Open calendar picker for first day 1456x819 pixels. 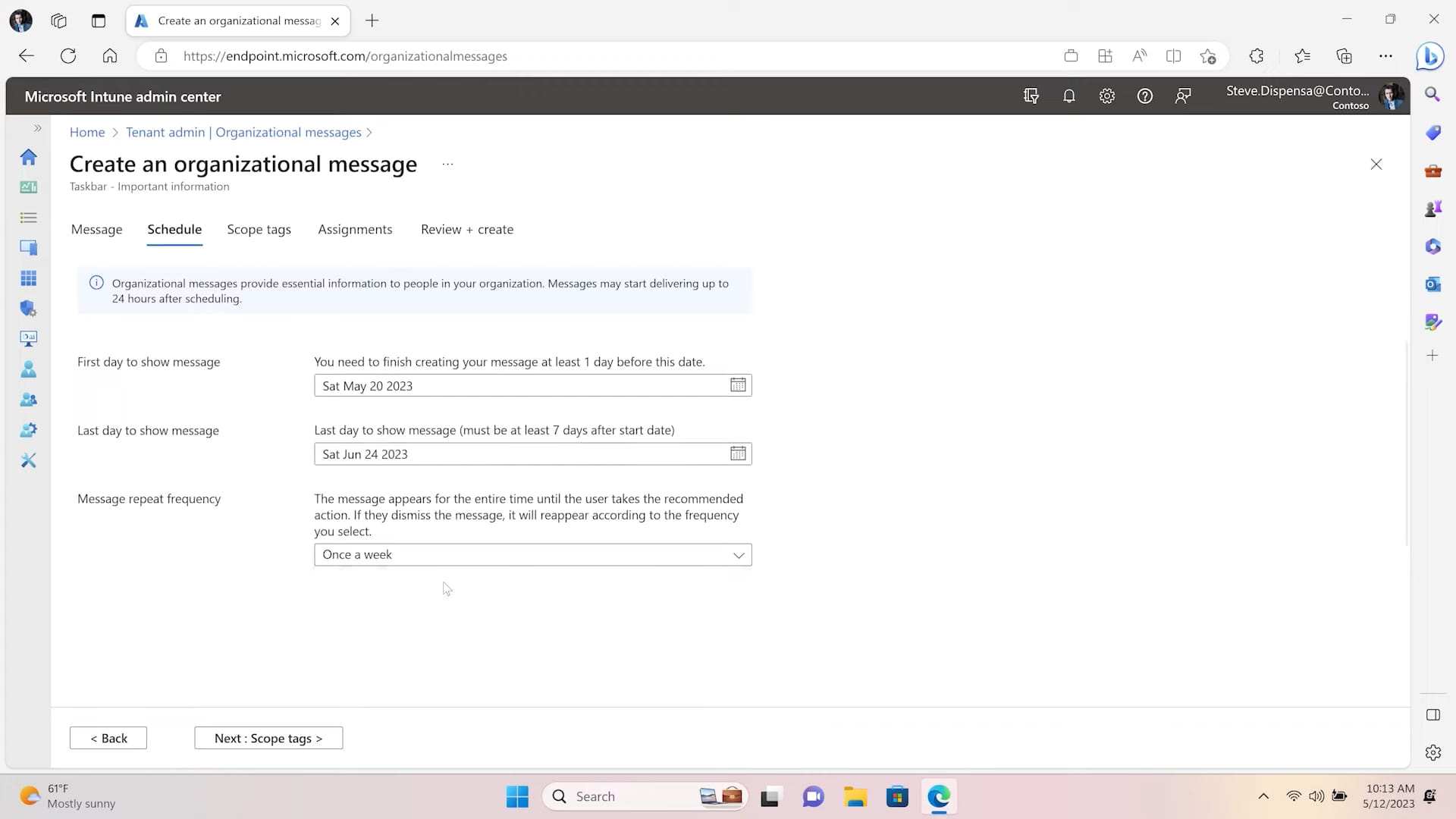(x=737, y=385)
